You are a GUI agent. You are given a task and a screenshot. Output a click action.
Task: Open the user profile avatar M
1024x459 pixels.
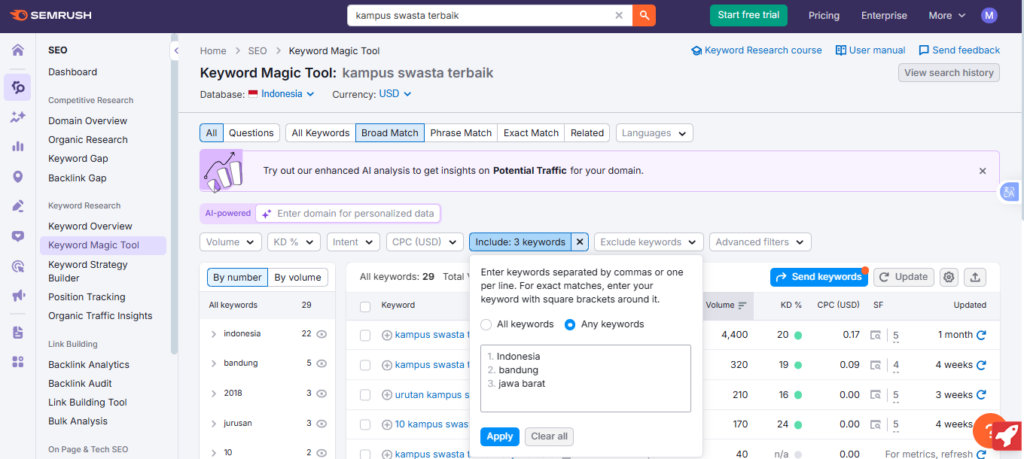coord(989,16)
